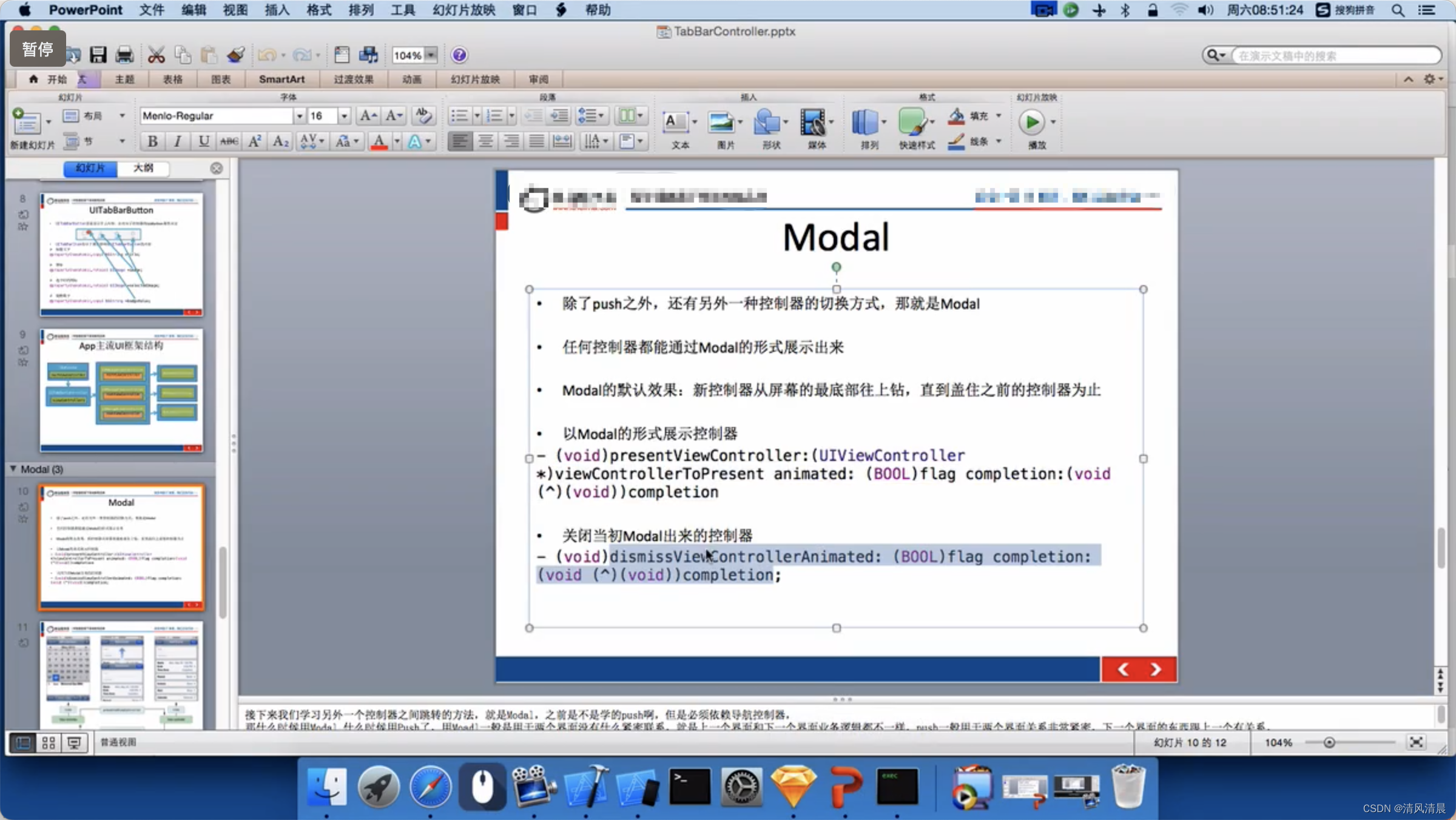Click the Clear Formatting eraser icon

[x=423, y=115]
